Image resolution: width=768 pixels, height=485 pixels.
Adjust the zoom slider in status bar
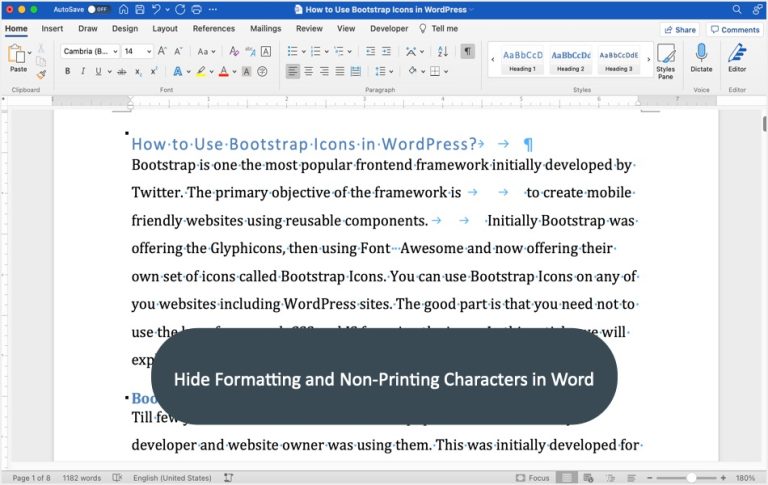click(x=690, y=478)
